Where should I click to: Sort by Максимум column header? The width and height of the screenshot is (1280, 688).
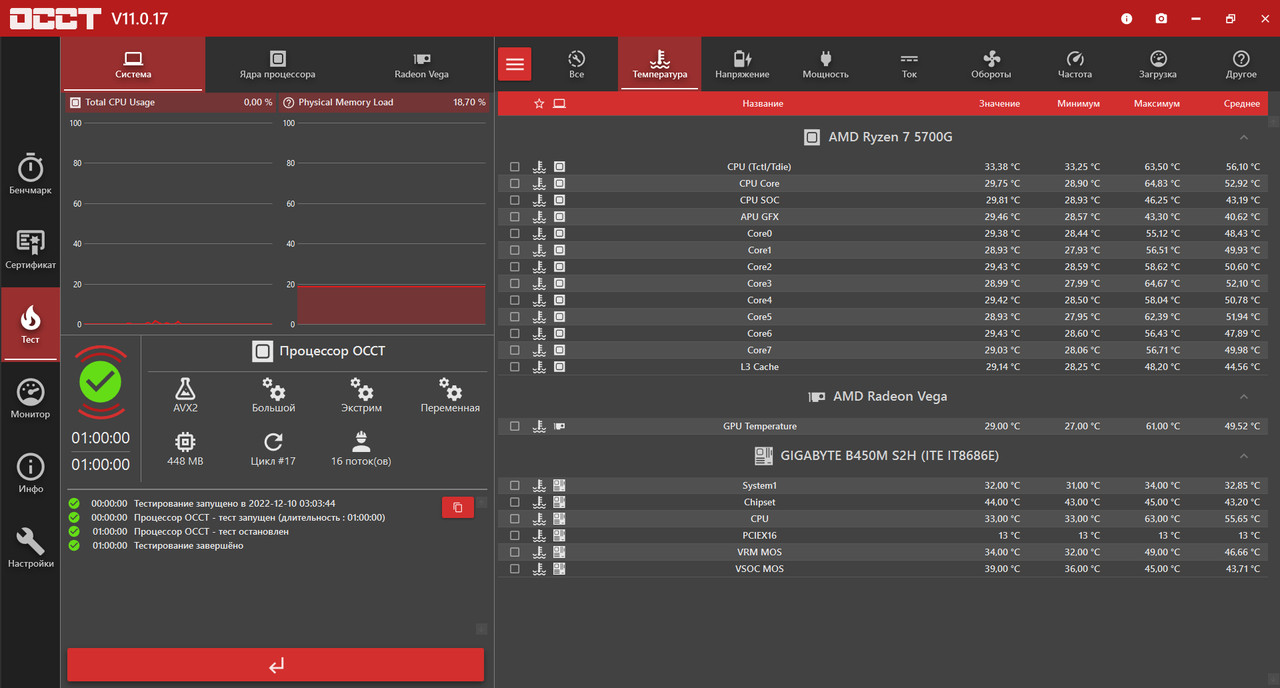1157,104
